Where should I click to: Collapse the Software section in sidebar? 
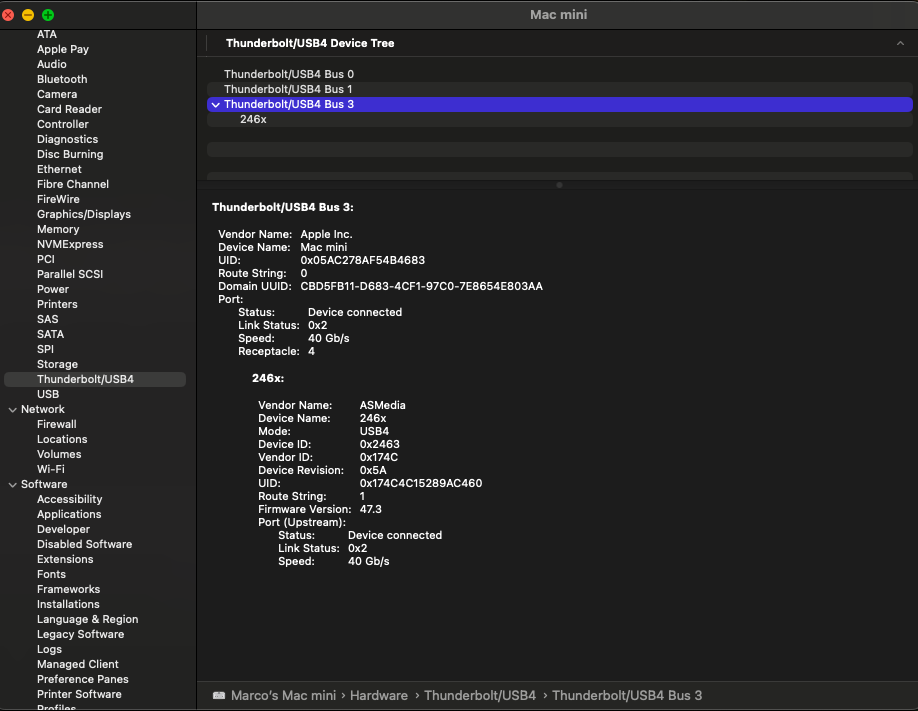coord(12,484)
